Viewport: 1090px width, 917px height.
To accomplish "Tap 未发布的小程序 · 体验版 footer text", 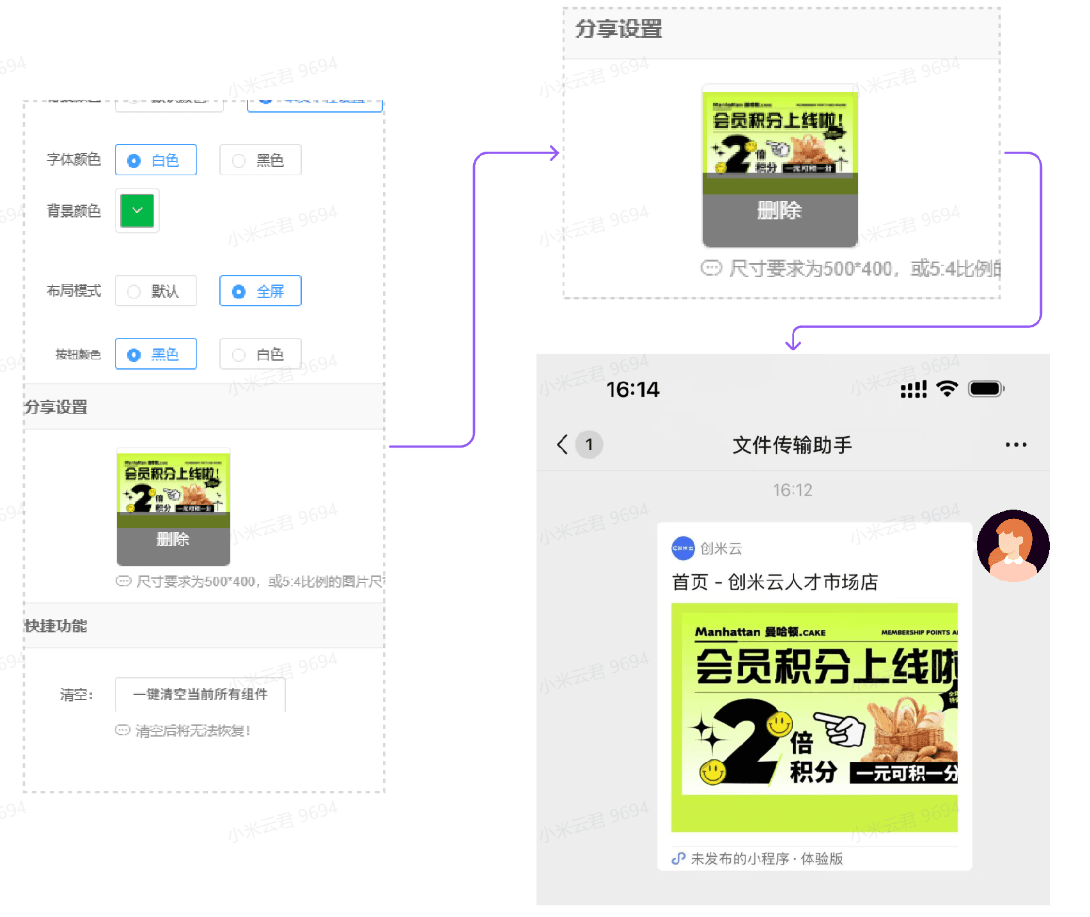I will pyautogui.click(x=766, y=859).
